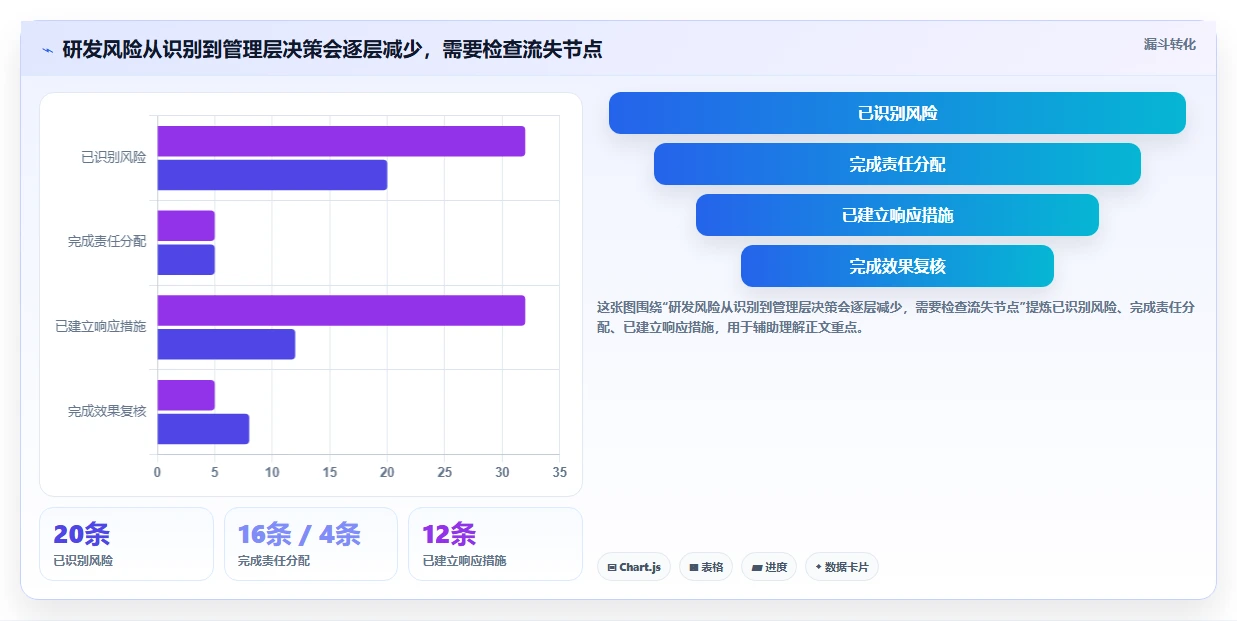1237x621 pixels.
Task: Click the 进度 chip
Action: click(769, 567)
